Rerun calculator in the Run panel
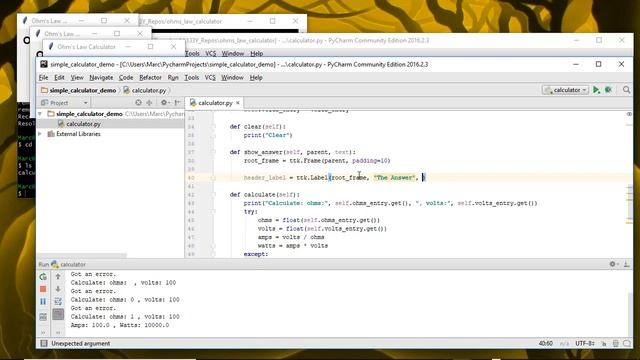Image resolution: width=640 pixels, height=360 pixels. pos(43,277)
